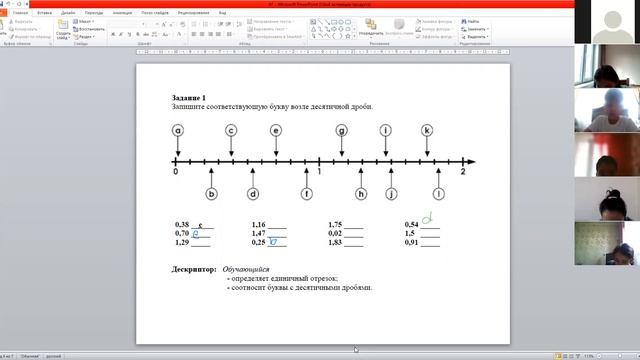Click the Создать слайд button
Viewport: 640px width, 360px height.
(x=63, y=29)
